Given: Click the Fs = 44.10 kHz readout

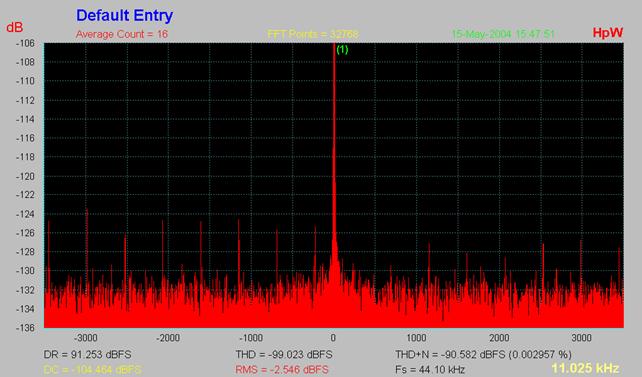Looking at the screenshot, I should click(430, 370).
